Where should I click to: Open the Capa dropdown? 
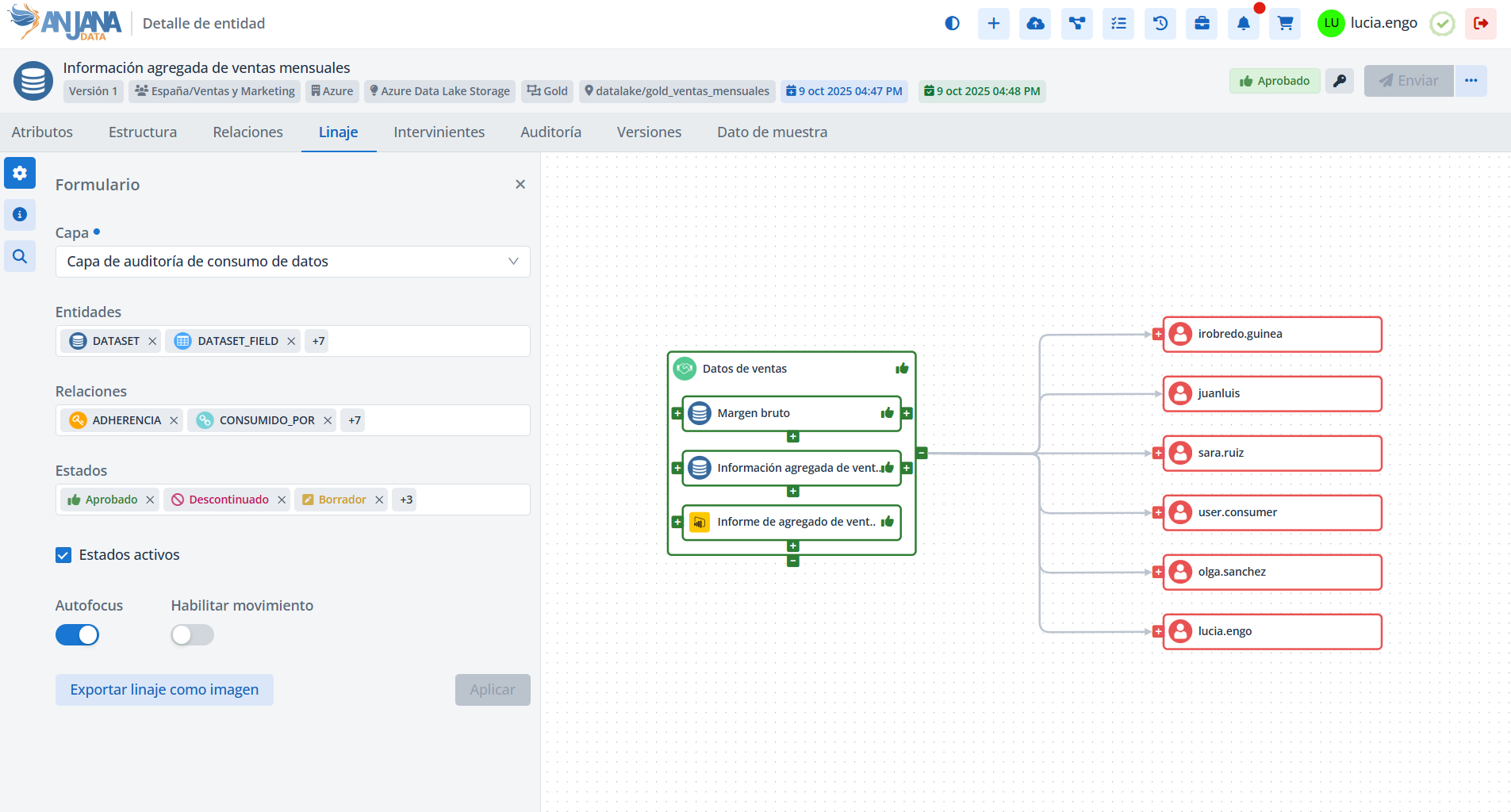click(292, 262)
